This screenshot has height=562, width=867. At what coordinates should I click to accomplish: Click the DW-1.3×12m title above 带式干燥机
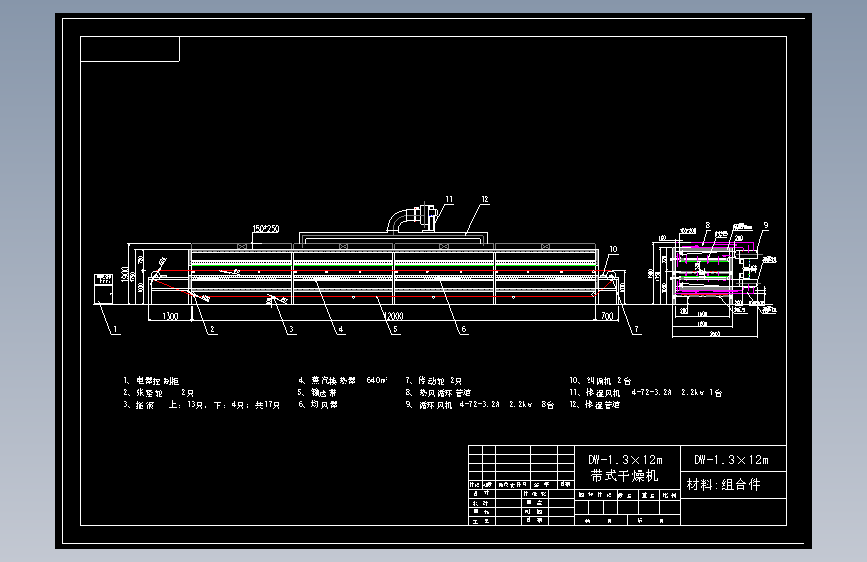625,460
